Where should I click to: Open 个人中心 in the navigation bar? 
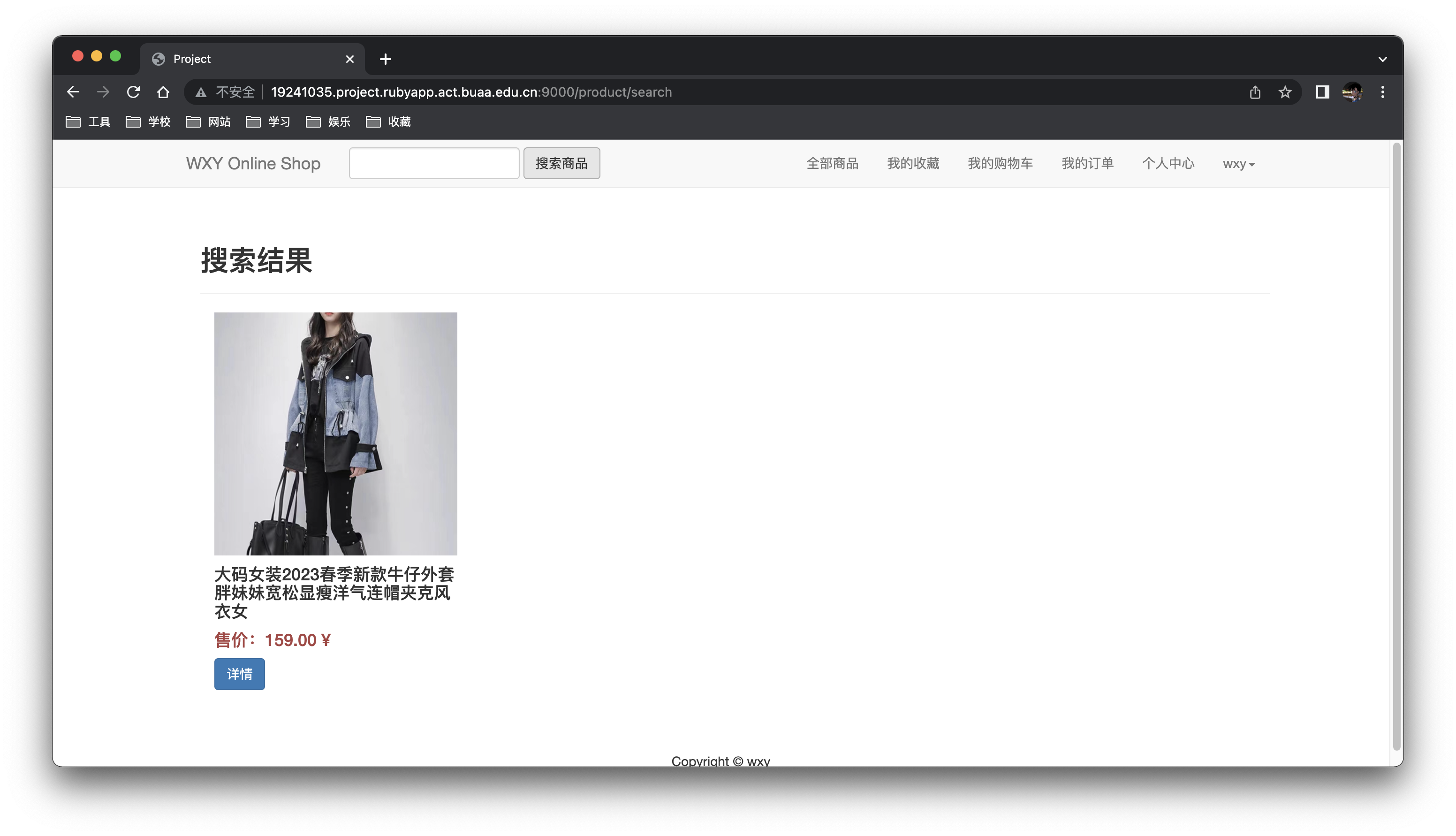point(1168,164)
